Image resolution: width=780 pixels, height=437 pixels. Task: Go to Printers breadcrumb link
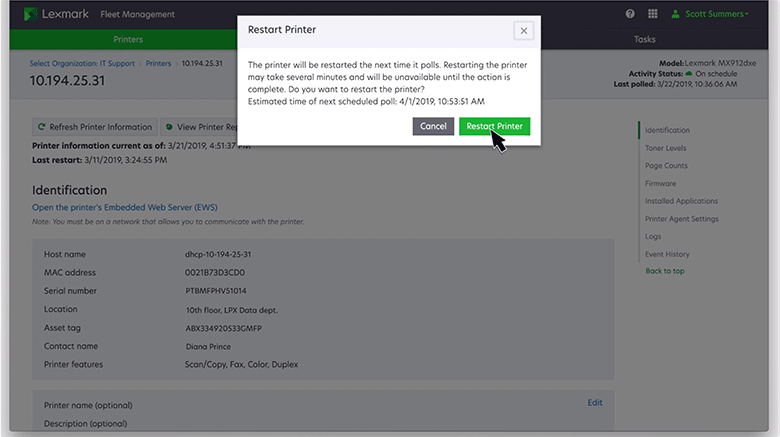159,63
